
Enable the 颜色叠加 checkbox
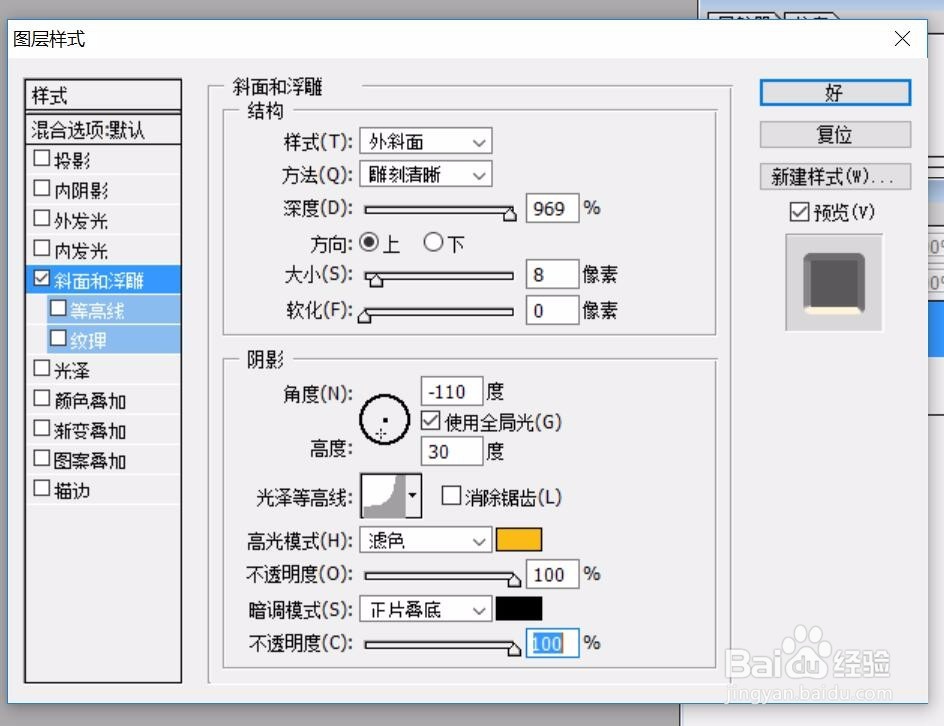tap(42, 399)
